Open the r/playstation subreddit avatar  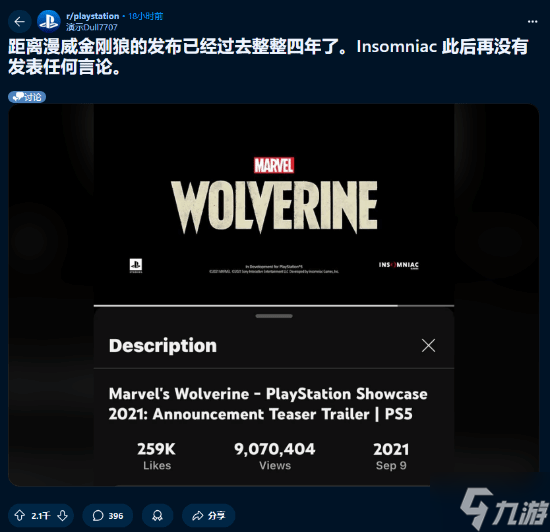(x=48, y=21)
